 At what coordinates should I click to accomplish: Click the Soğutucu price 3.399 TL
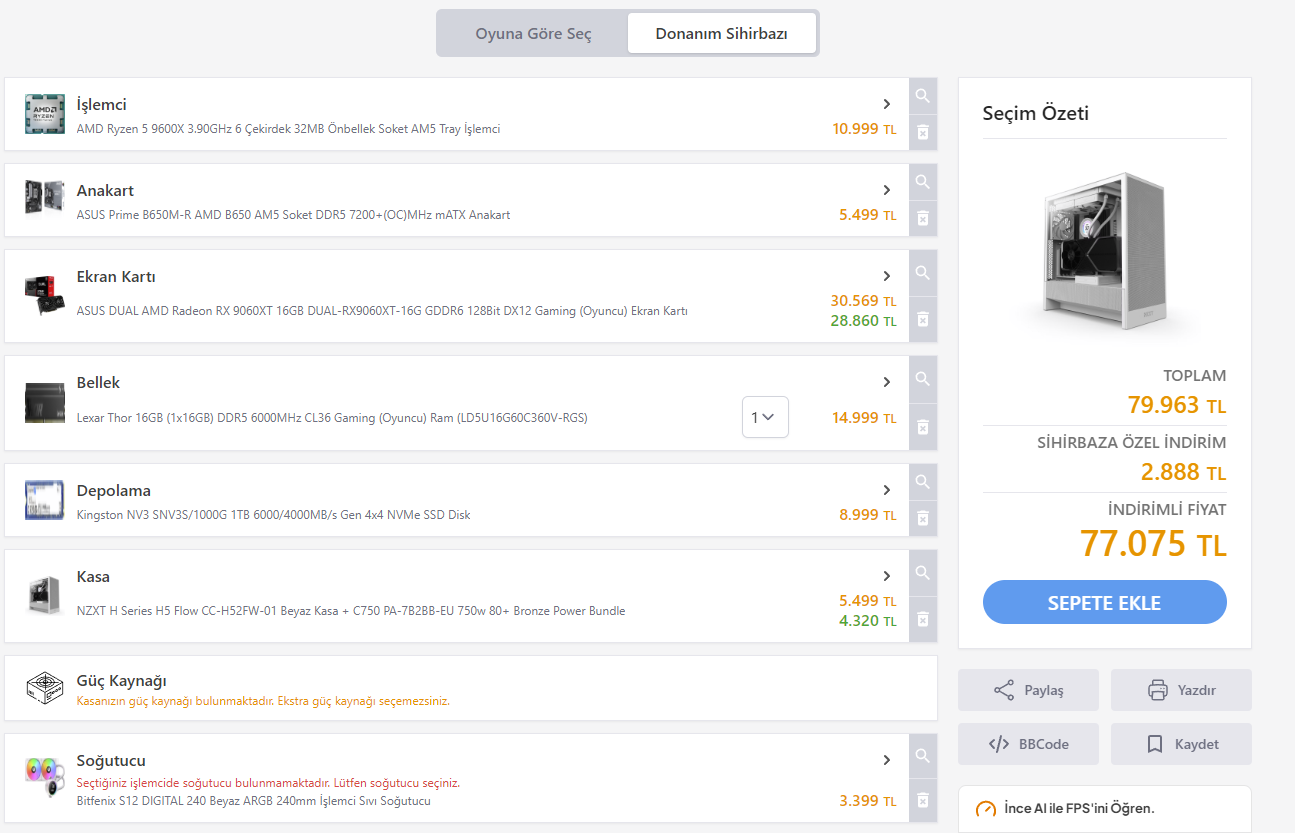pos(868,801)
